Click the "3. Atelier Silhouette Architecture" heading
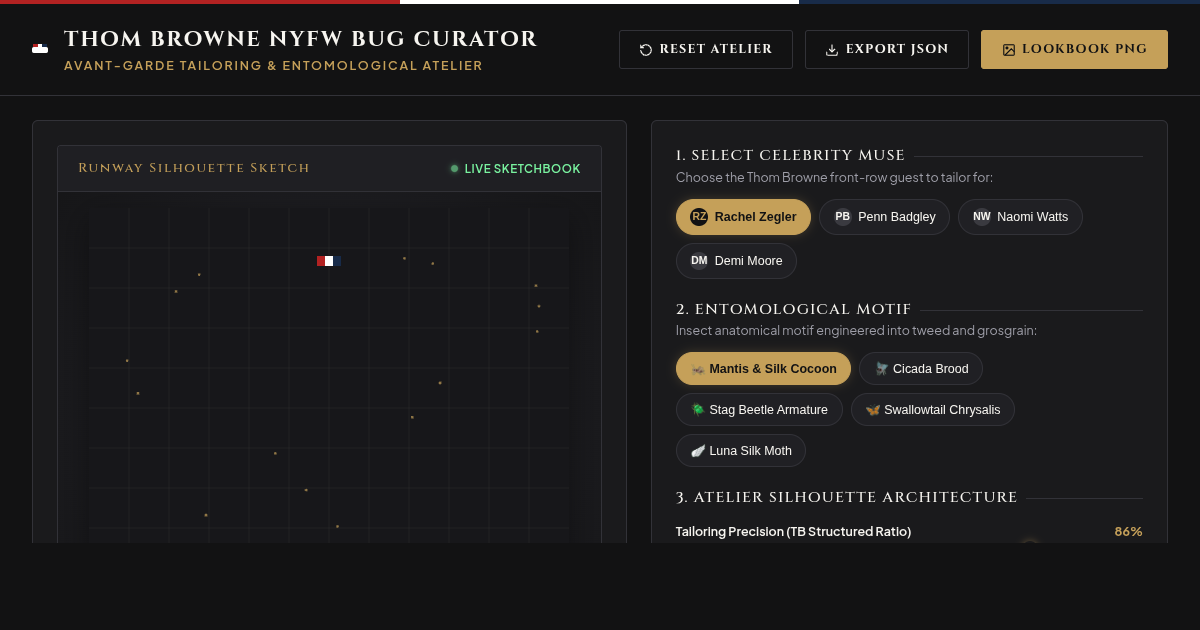The width and height of the screenshot is (1200, 630). (846, 498)
